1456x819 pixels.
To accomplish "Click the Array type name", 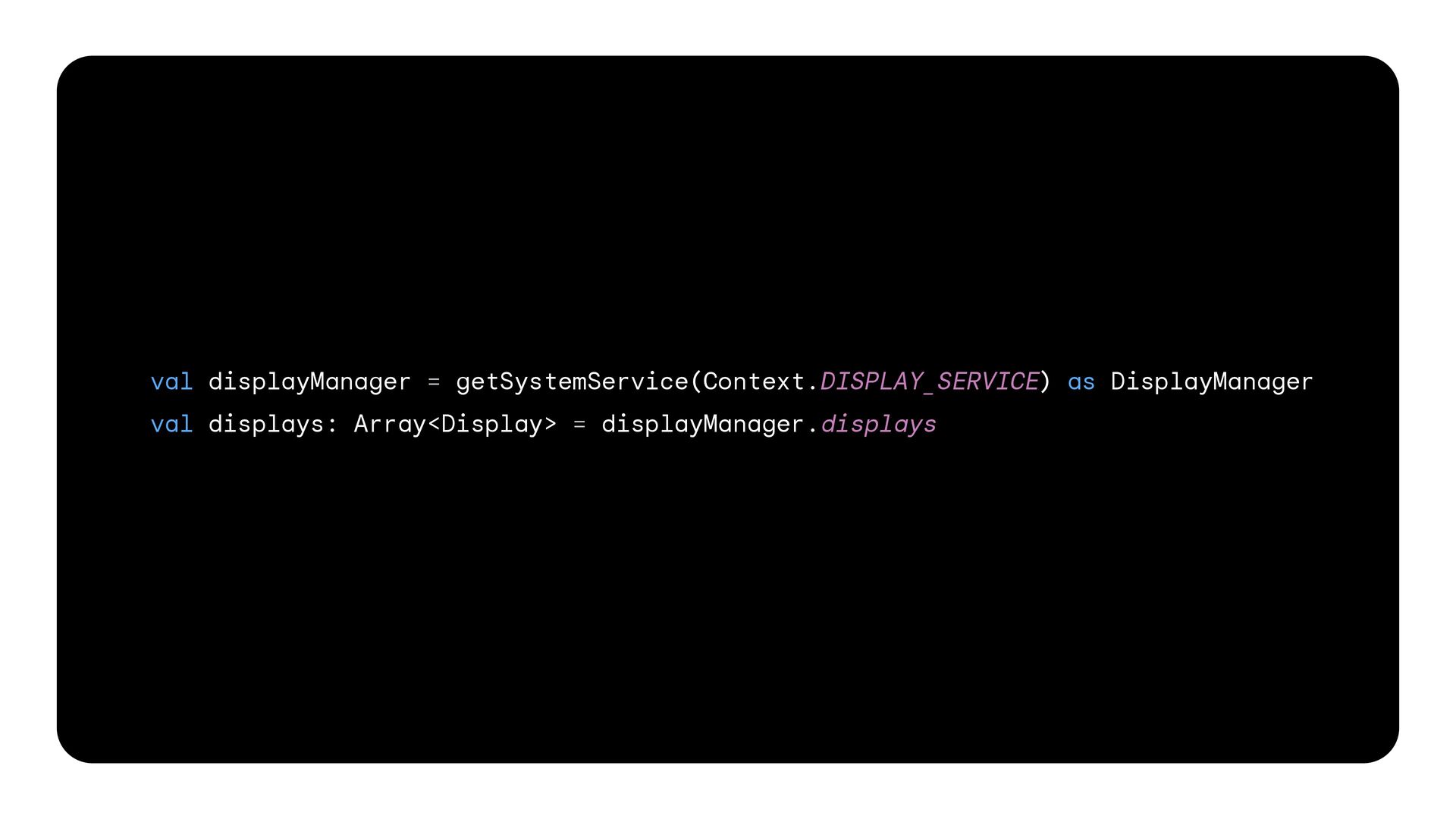I will [x=390, y=425].
